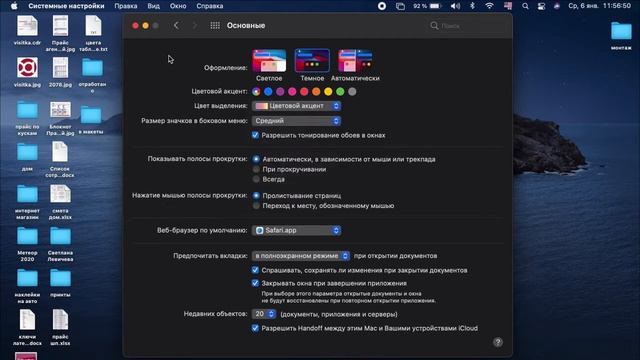This screenshot has width=640, height=360.
Task: Open Spotlight search in menu bar
Action: click(x=525, y=6)
